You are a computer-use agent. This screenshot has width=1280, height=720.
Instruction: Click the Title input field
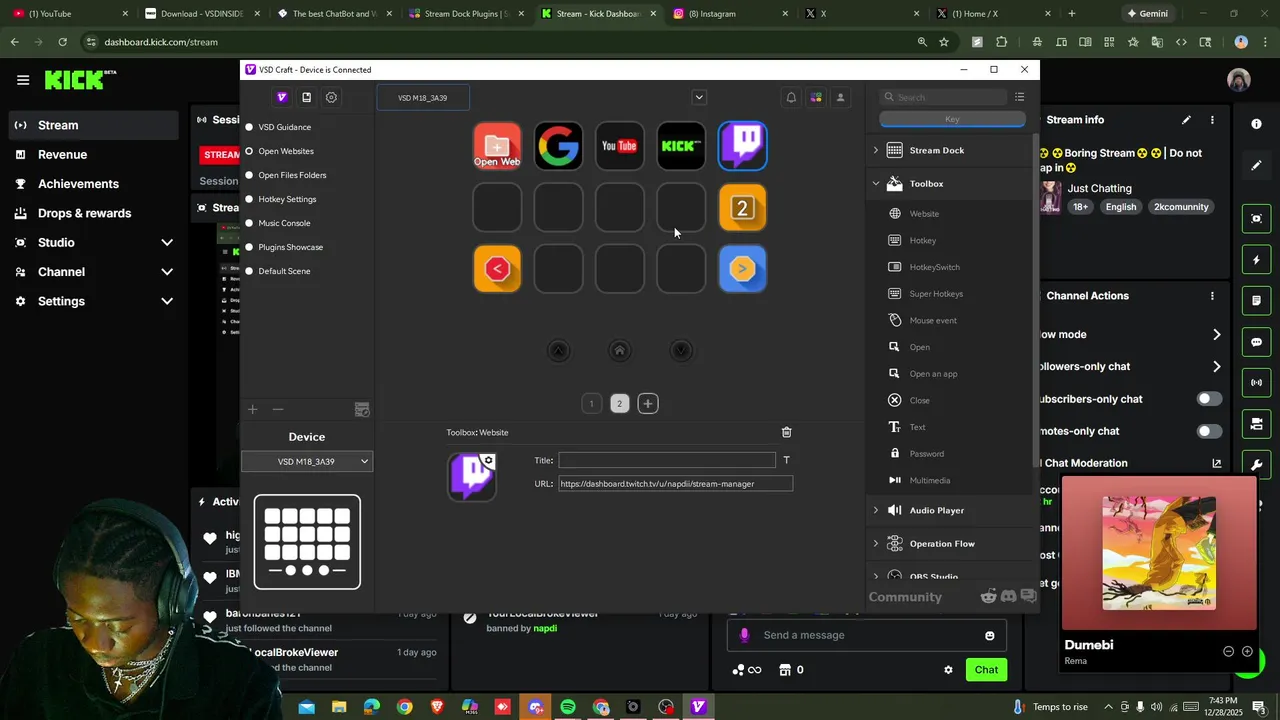click(x=667, y=460)
